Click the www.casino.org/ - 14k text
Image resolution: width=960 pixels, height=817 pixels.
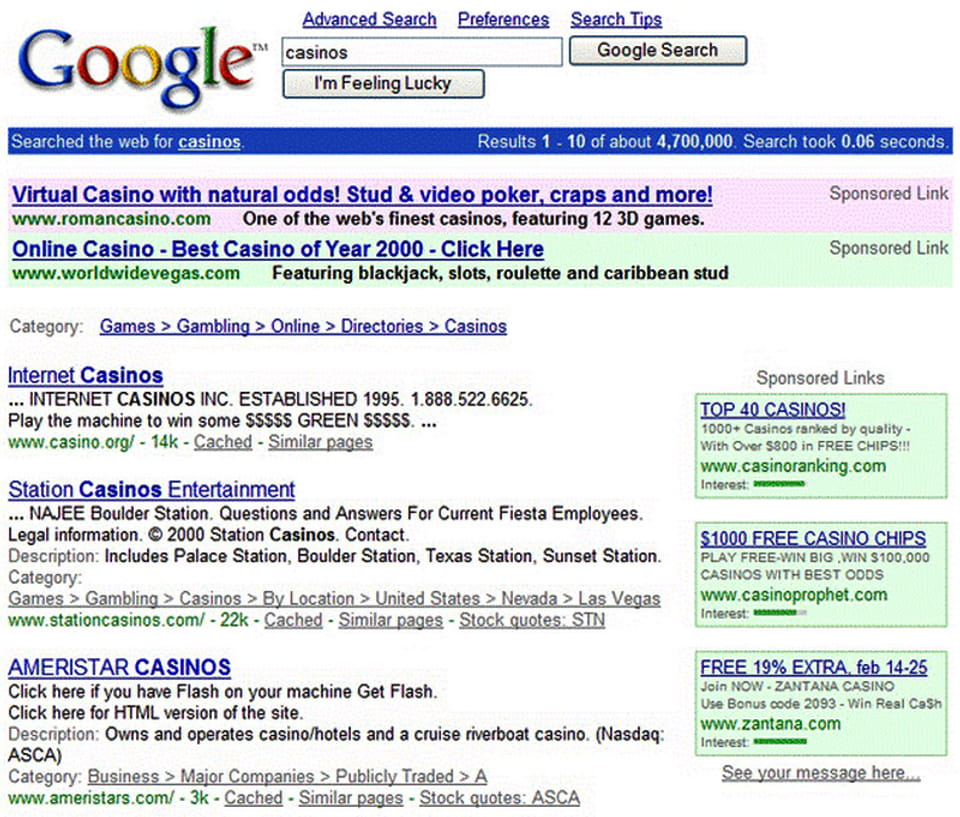coord(92,442)
